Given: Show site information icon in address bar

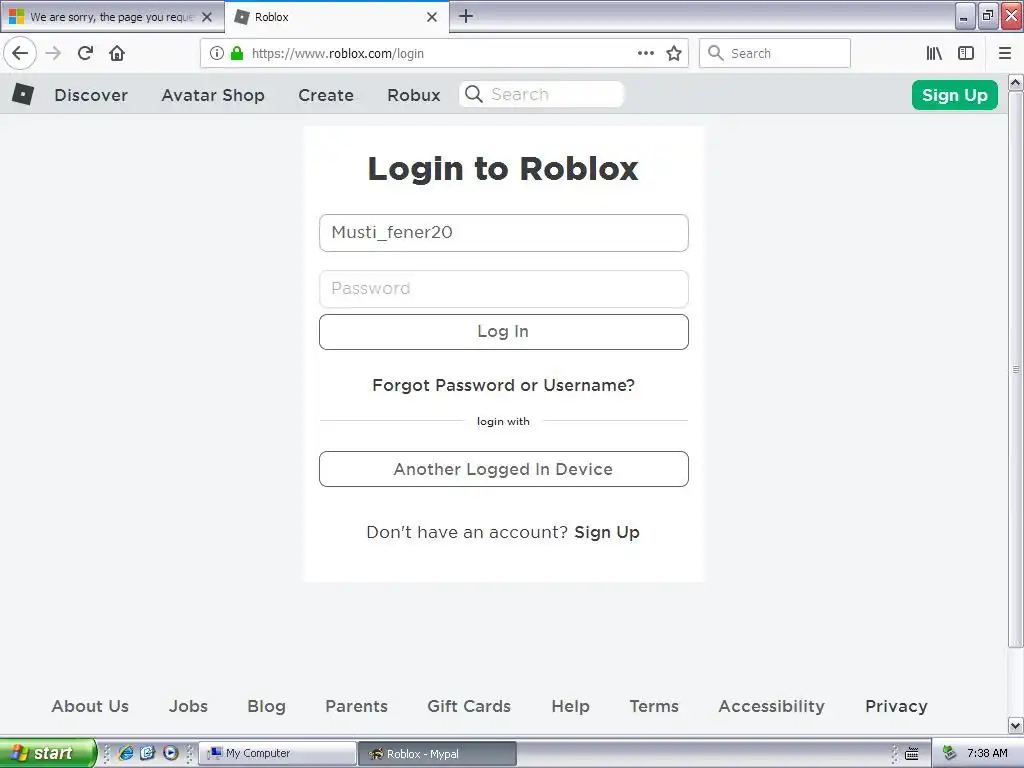Looking at the screenshot, I should pyautogui.click(x=217, y=54).
